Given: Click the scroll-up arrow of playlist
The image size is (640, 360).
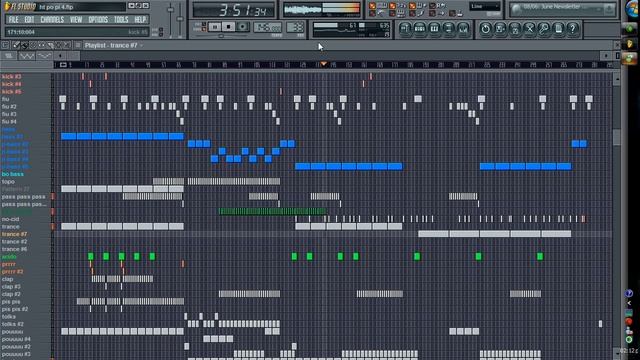Looking at the screenshot, I should point(617,78).
